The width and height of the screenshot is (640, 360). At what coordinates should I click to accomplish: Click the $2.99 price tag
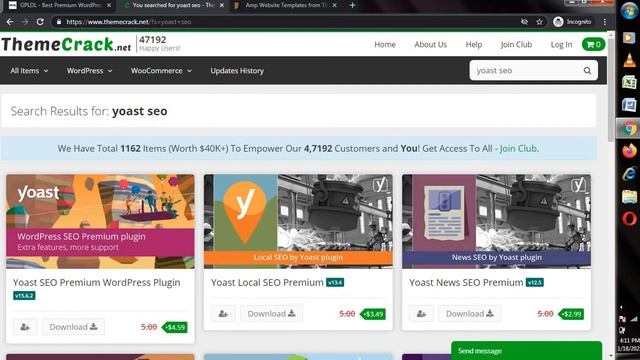click(571, 314)
